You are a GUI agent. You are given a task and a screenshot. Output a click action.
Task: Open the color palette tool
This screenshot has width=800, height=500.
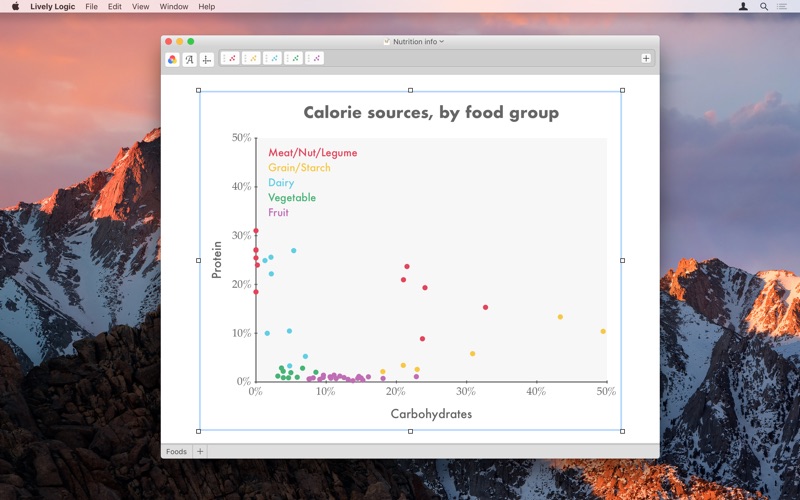click(x=172, y=60)
